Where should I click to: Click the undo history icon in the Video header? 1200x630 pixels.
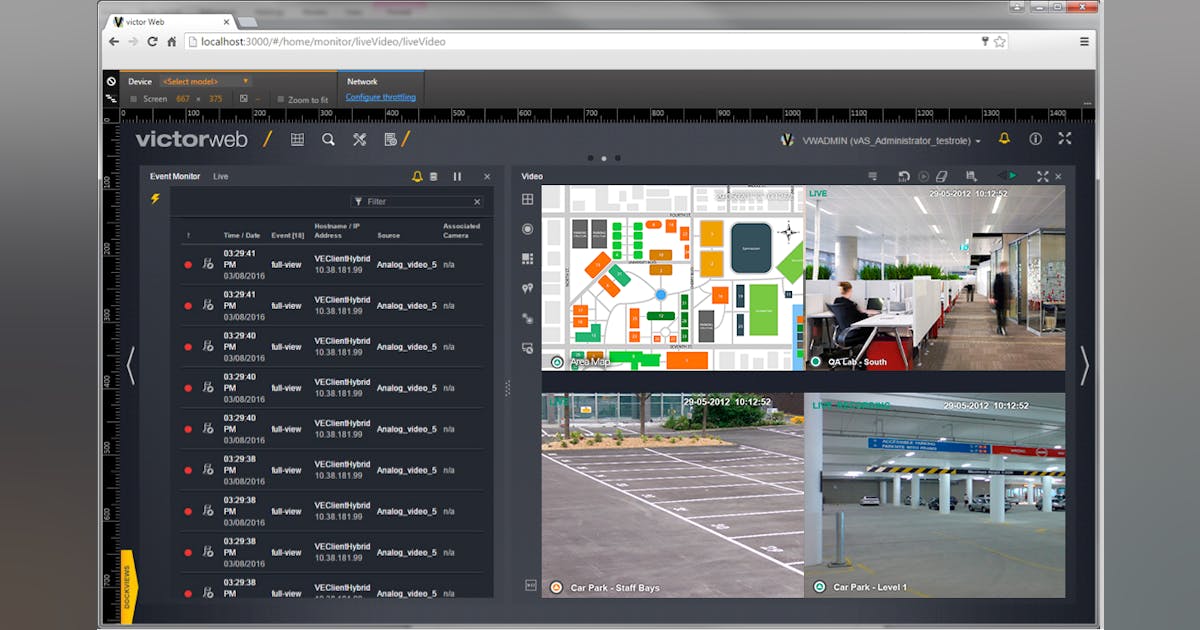pyautogui.click(x=905, y=175)
